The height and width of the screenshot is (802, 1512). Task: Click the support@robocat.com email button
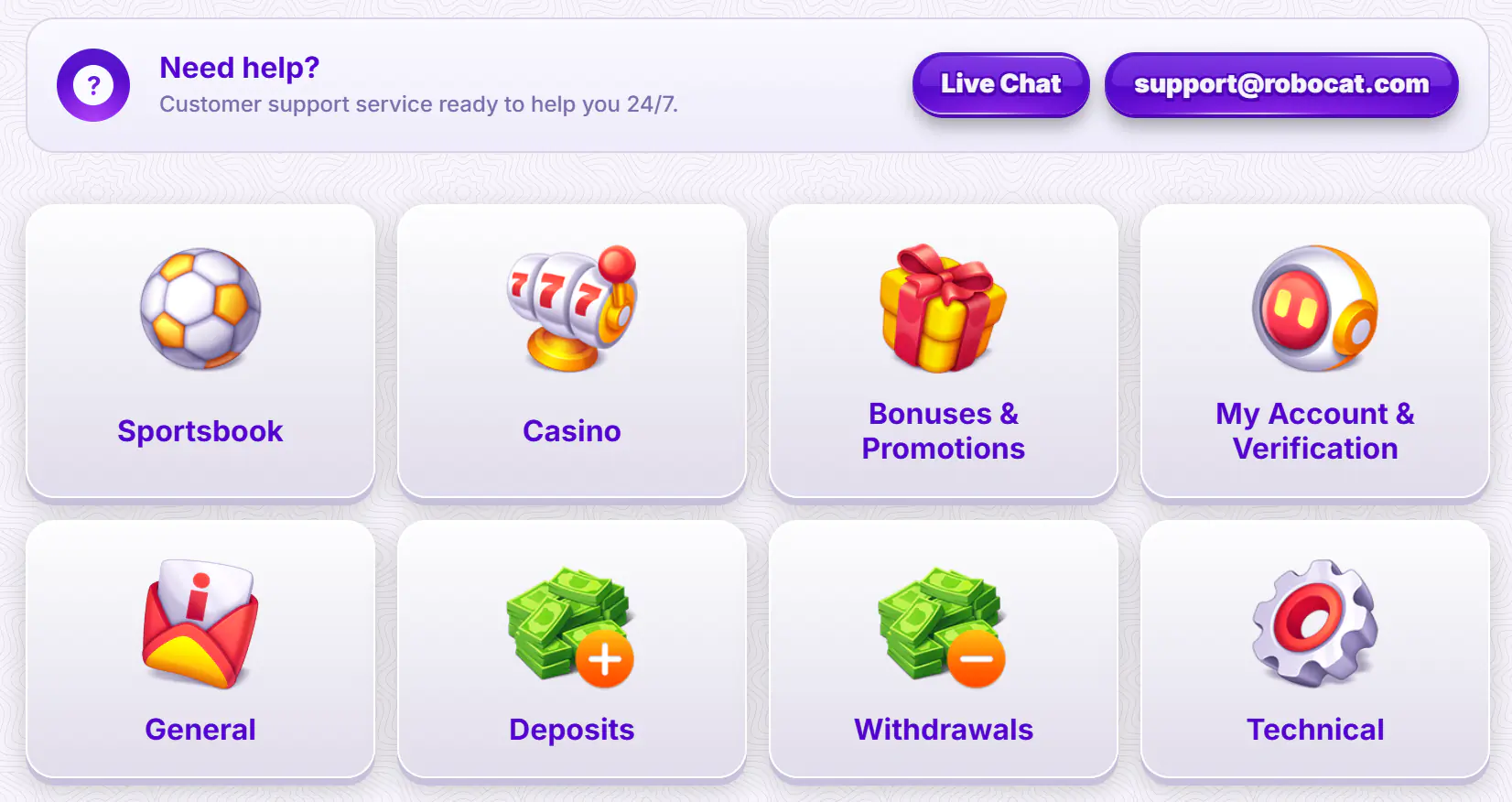1281,84
